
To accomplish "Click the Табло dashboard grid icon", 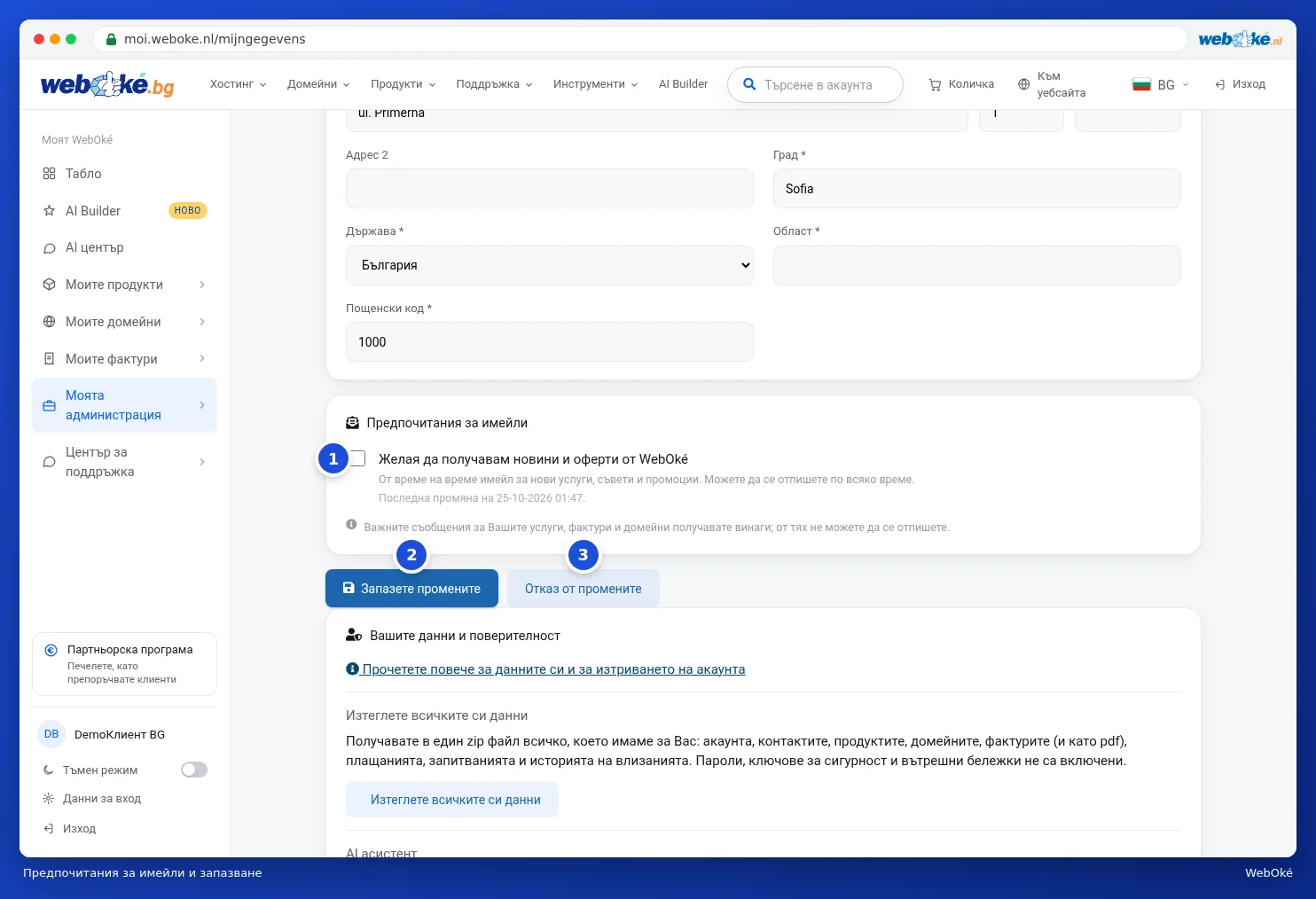I will [50, 174].
